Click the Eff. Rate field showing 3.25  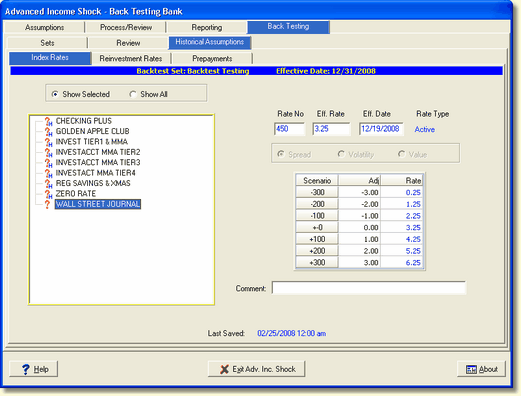click(331, 129)
